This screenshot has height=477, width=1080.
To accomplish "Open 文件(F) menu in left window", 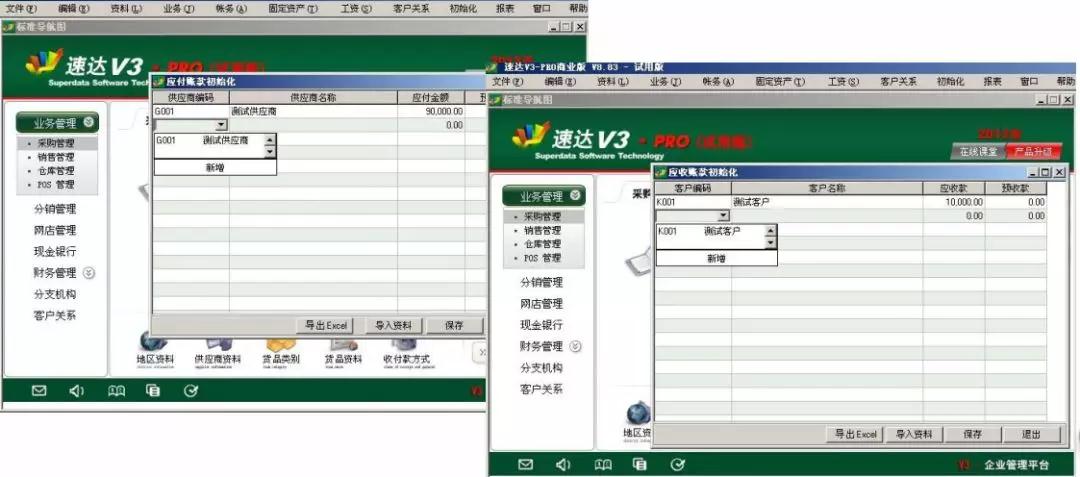I will coord(21,8).
